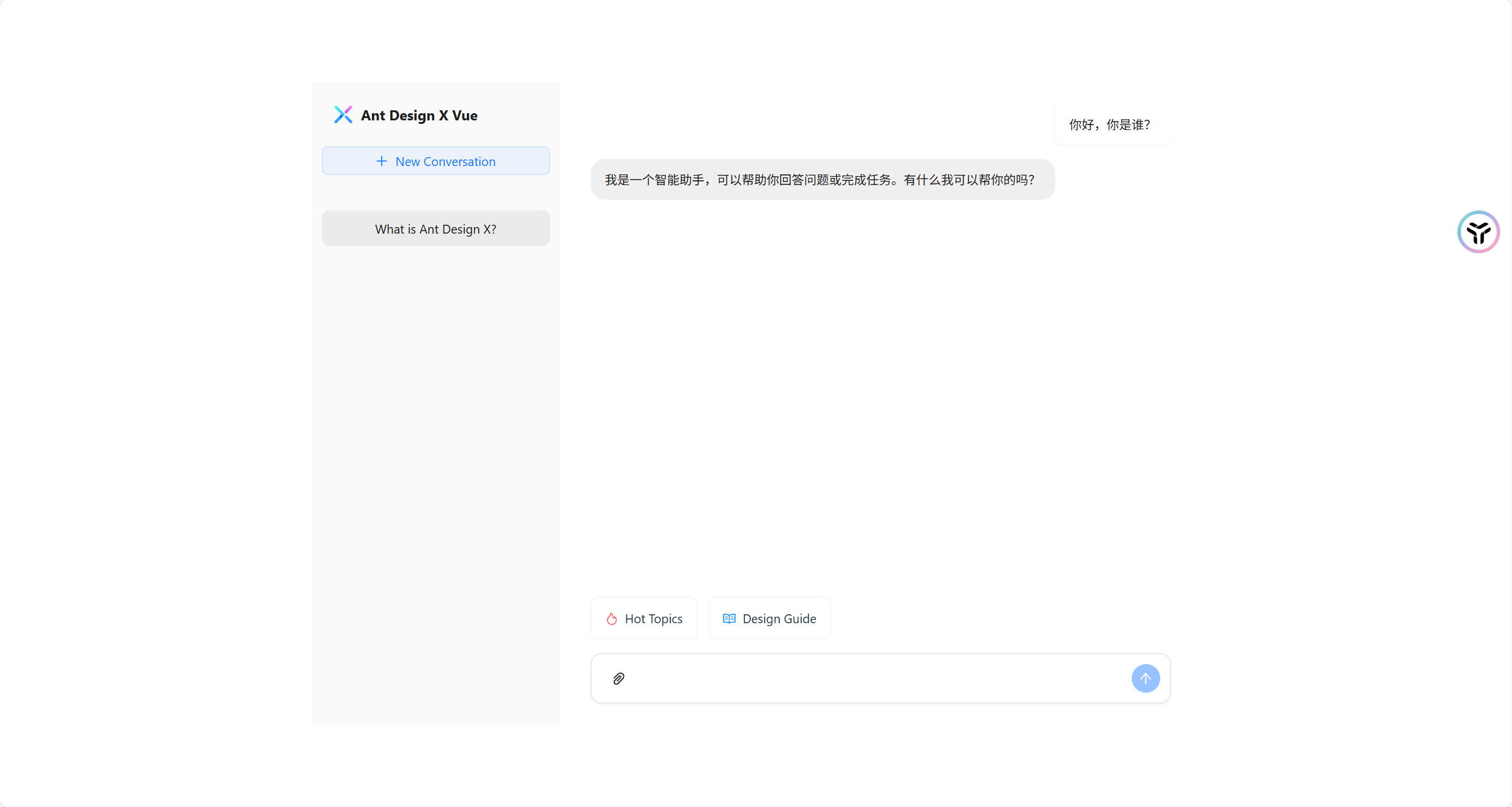Click the blue send arrow icon
Screen dimensions: 1512x807
(1145, 678)
